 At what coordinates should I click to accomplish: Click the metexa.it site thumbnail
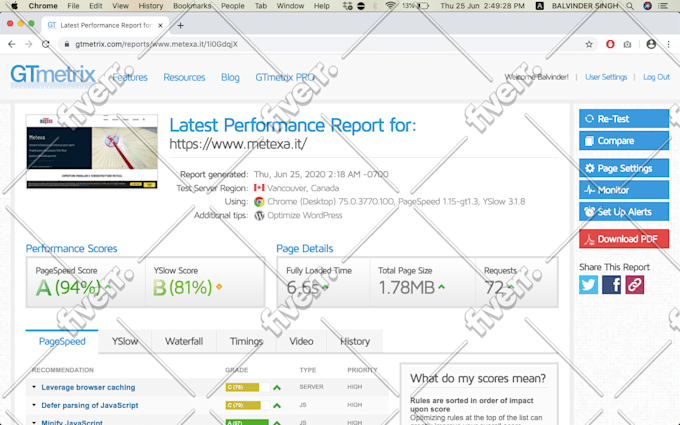click(x=92, y=152)
